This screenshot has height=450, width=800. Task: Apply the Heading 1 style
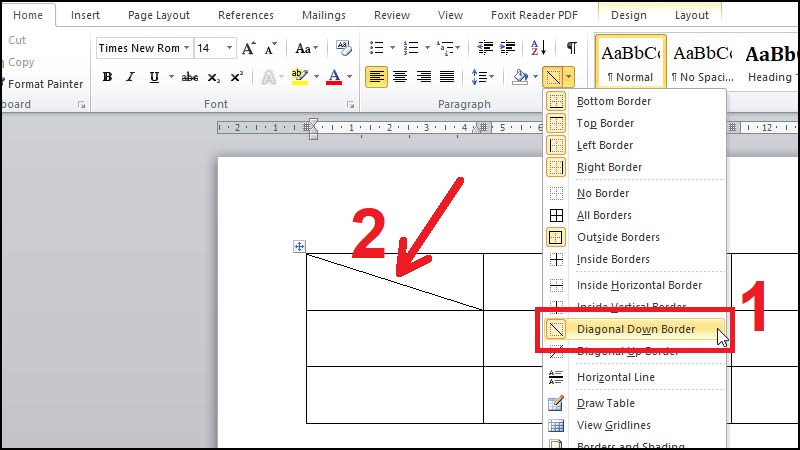point(769,62)
